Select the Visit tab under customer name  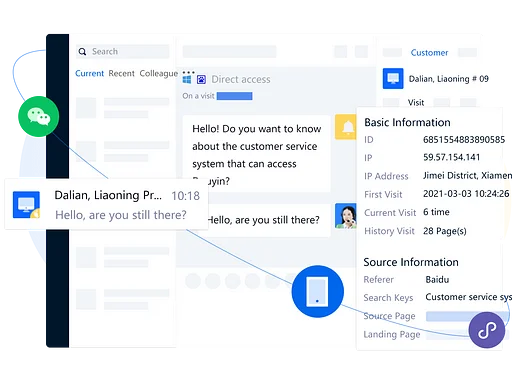416,102
